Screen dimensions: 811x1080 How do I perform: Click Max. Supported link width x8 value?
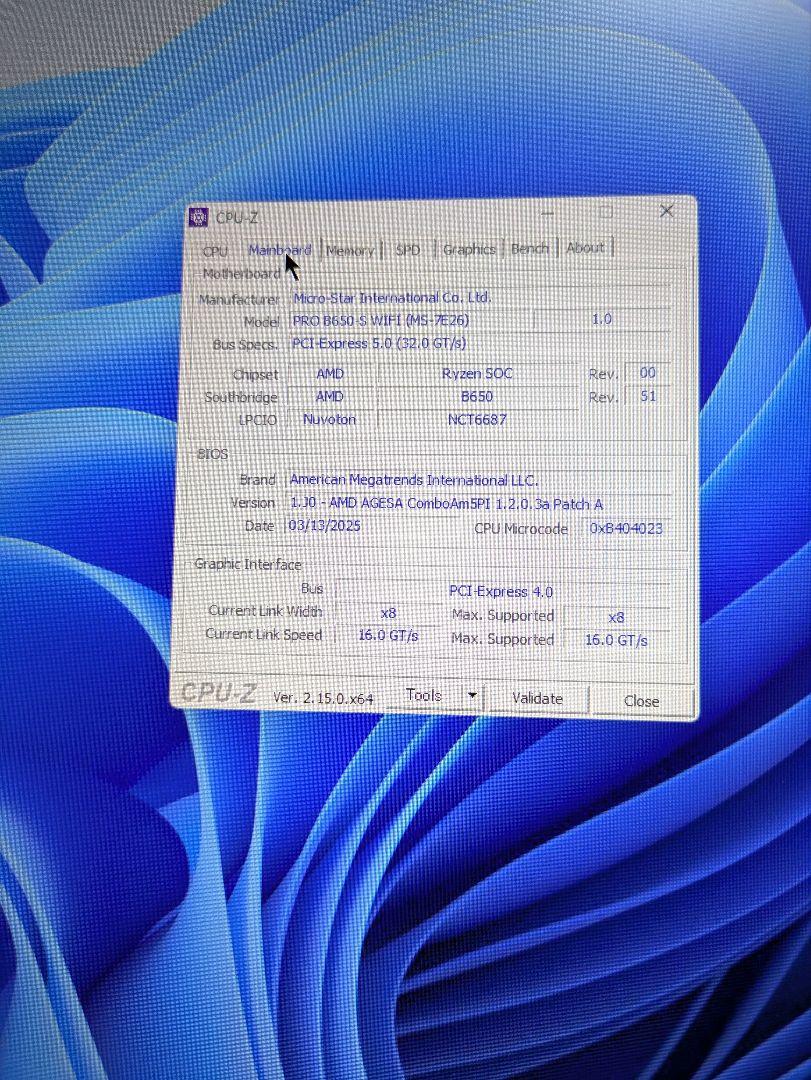click(x=616, y=617)
